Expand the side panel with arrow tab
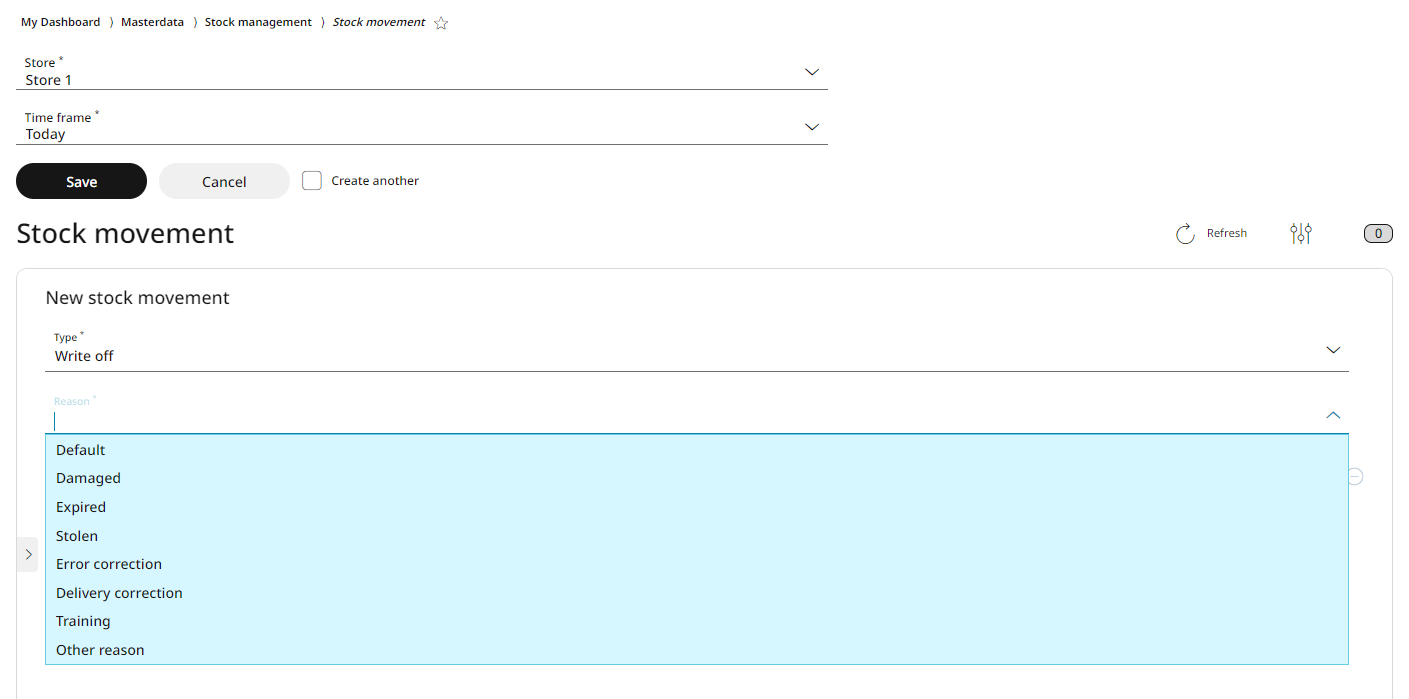 tap(28, 554)
